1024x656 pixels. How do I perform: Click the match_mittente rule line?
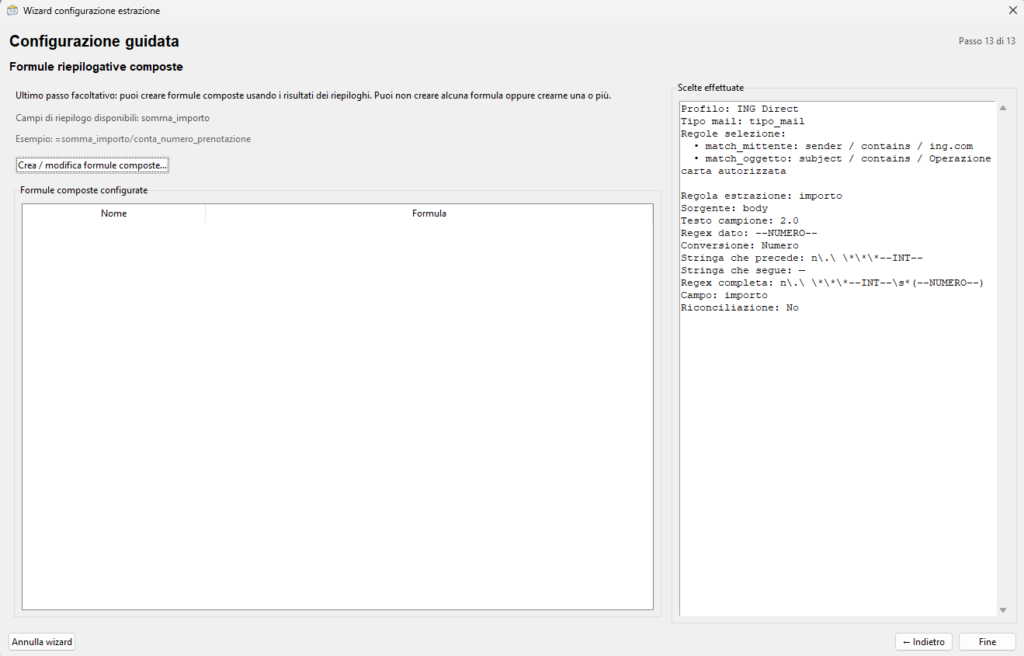pos(833,146)
